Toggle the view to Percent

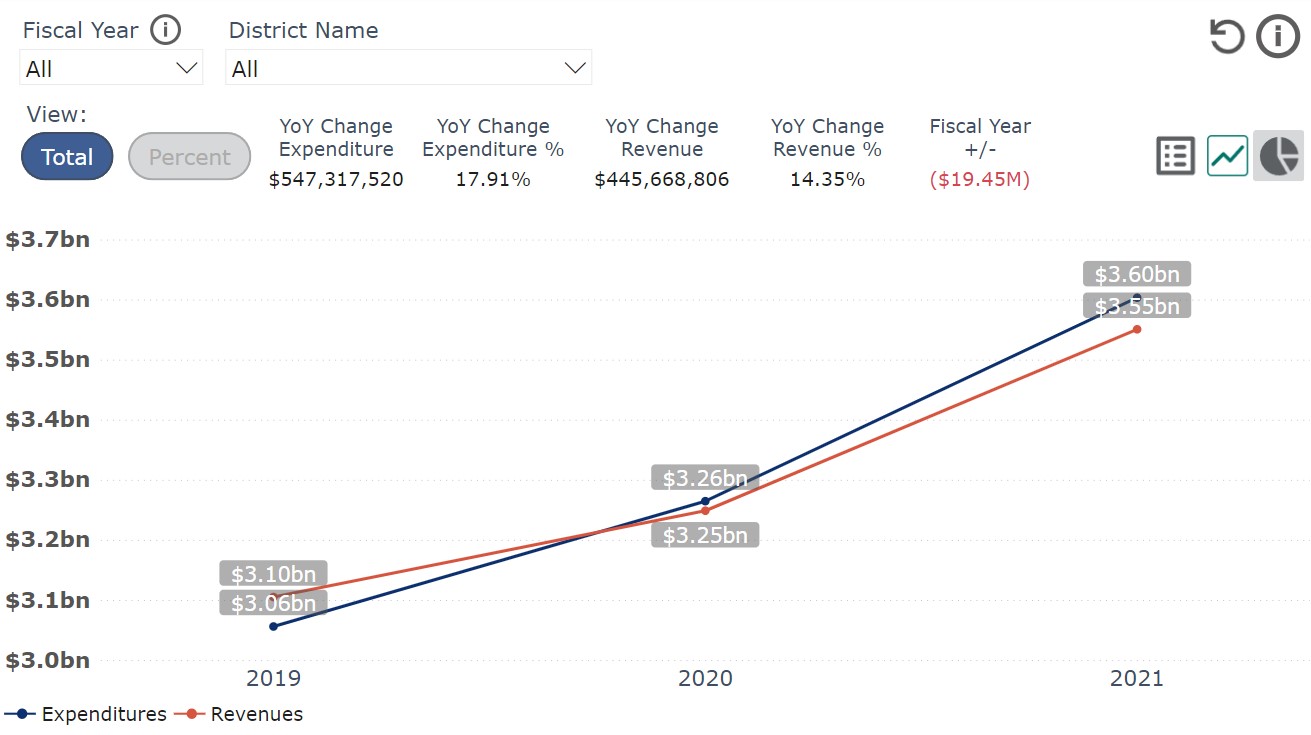pyautogui.click(x=190, y=157)
